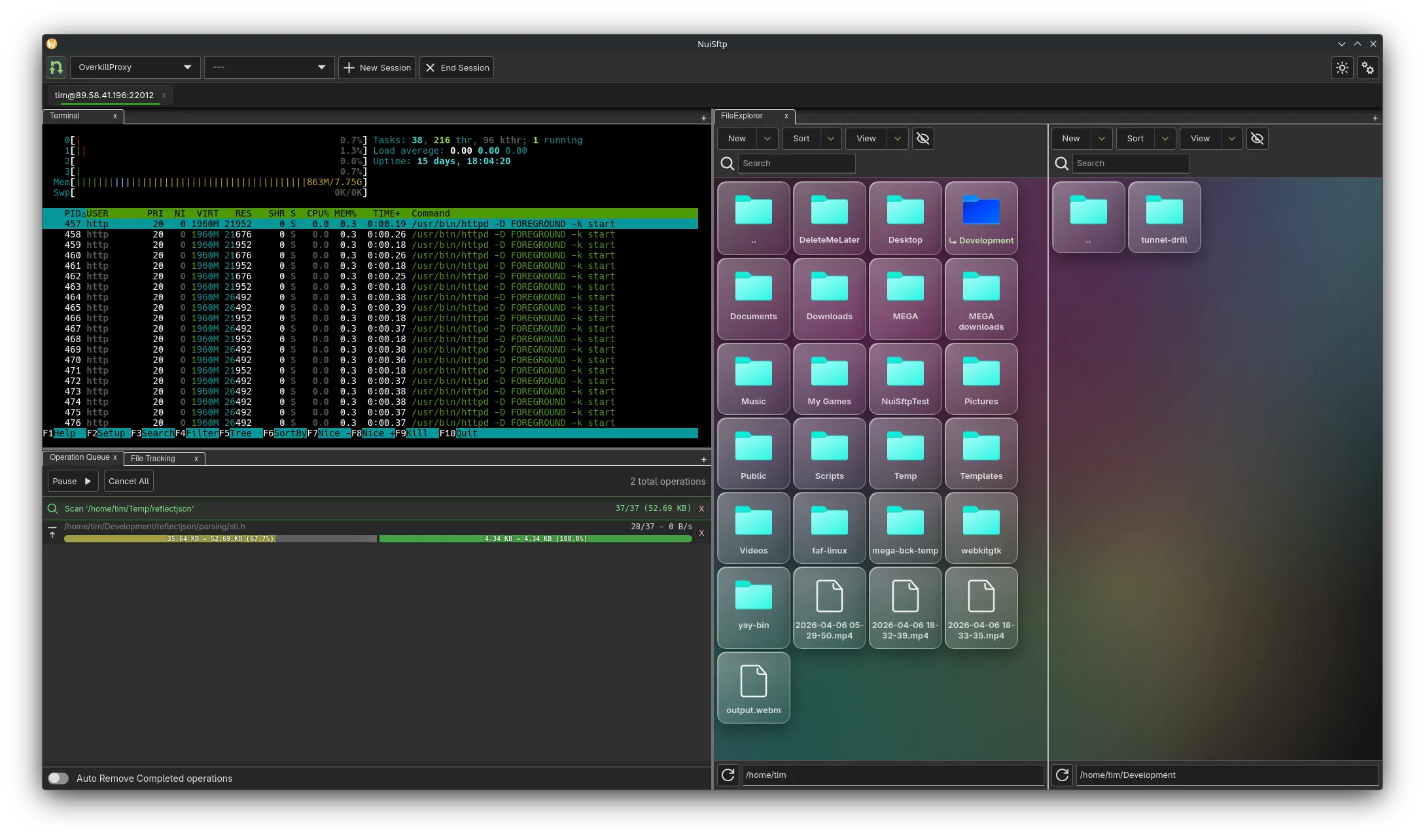Close the File Tracking tab
The height and width of the screenshot is (840, 1425).
(x=196, y=459)
